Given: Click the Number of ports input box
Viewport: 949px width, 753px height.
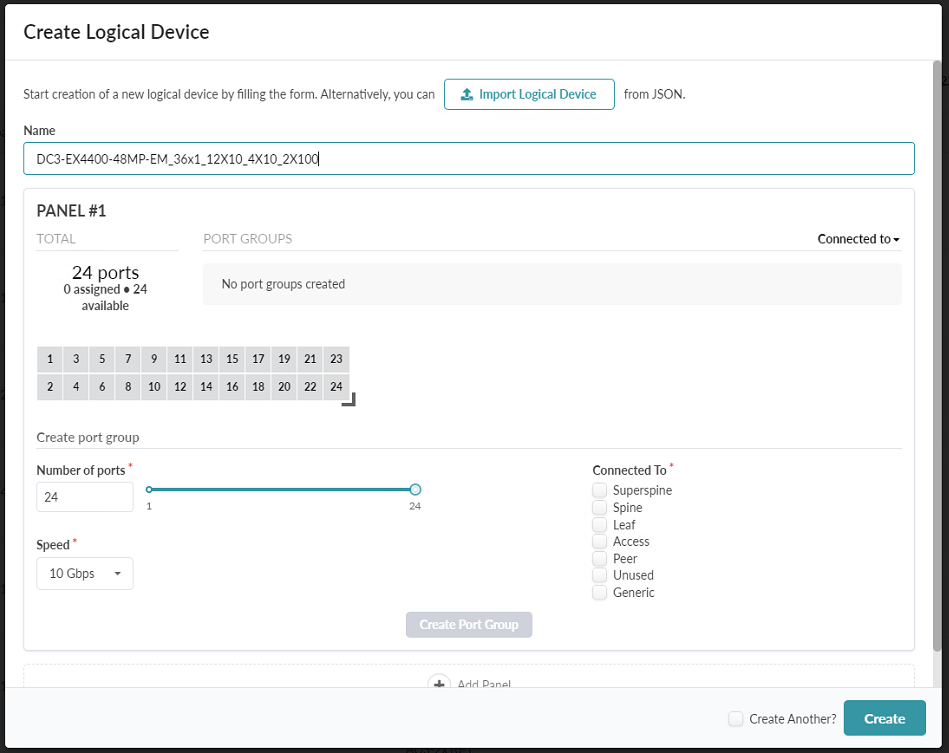Looking at the screenshot, I should 85,497.
